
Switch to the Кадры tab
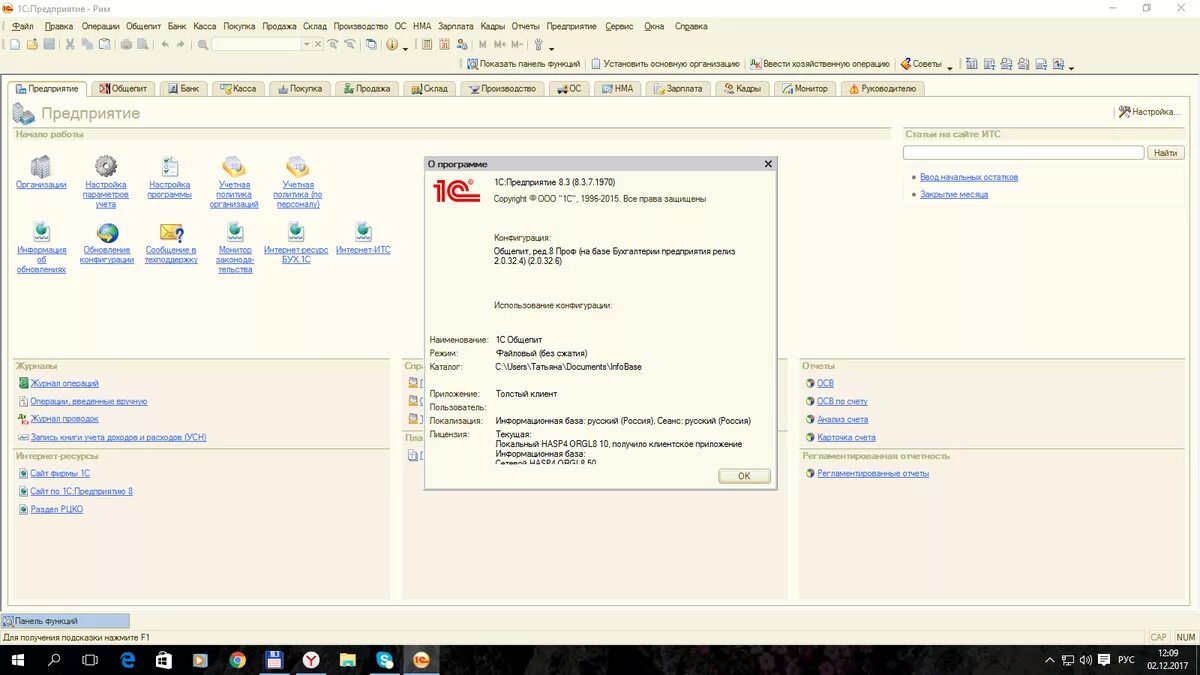(742, 89)
